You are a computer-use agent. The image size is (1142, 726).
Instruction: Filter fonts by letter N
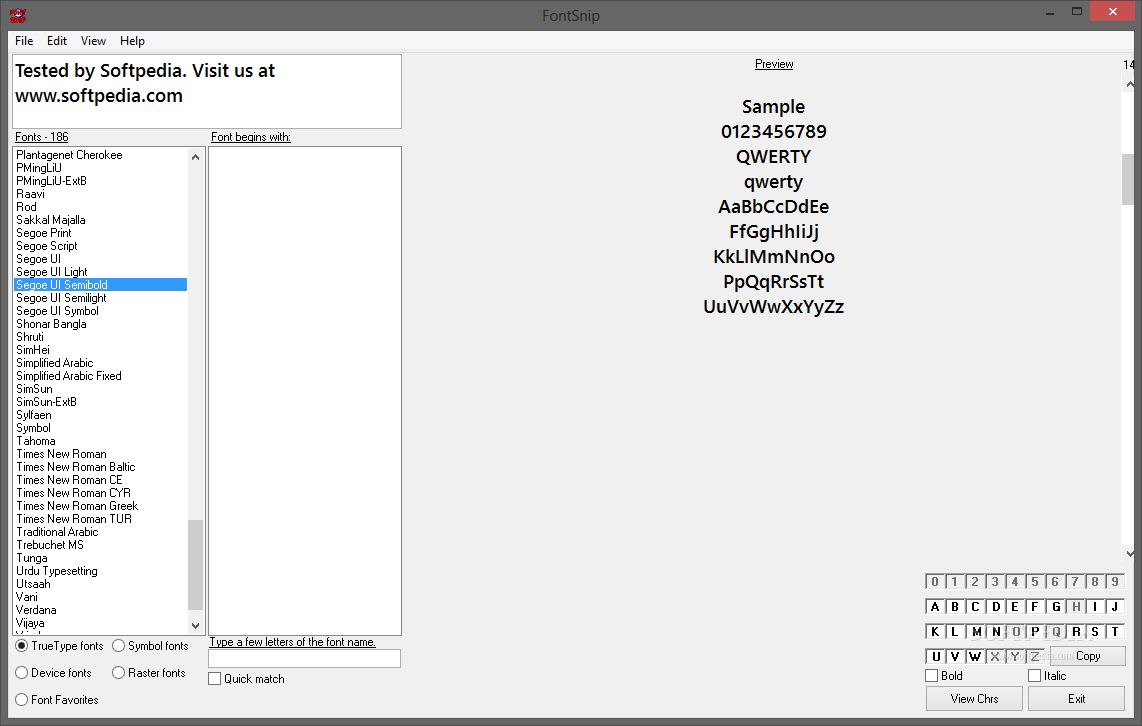(x=996, y=631)
